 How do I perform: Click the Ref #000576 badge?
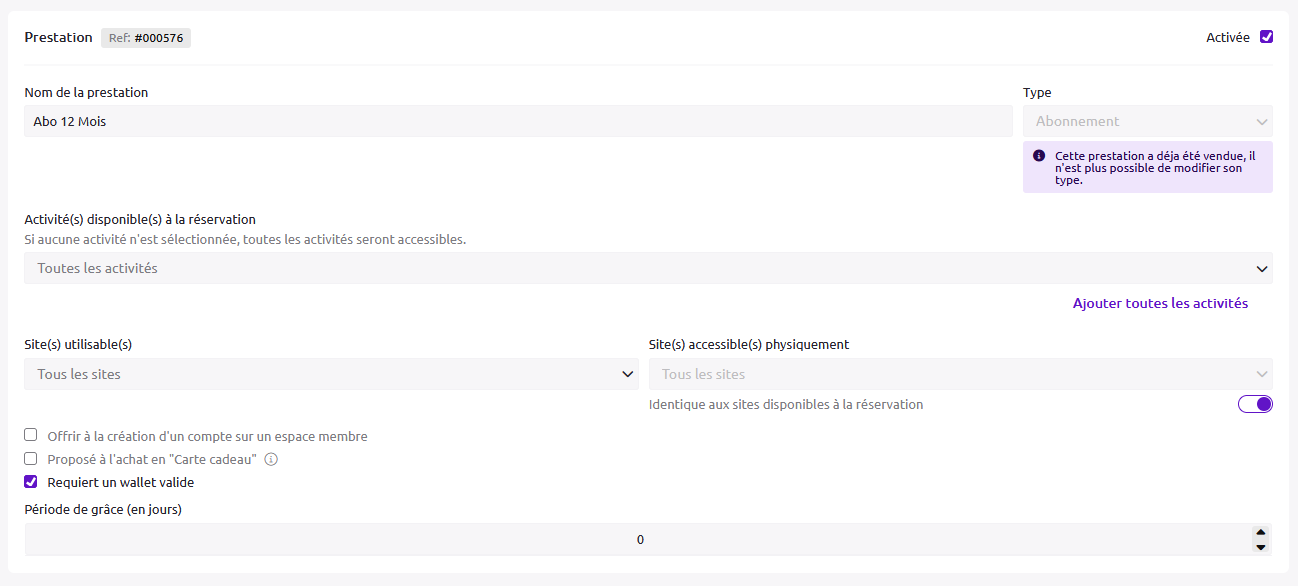[x=146, y=38]
